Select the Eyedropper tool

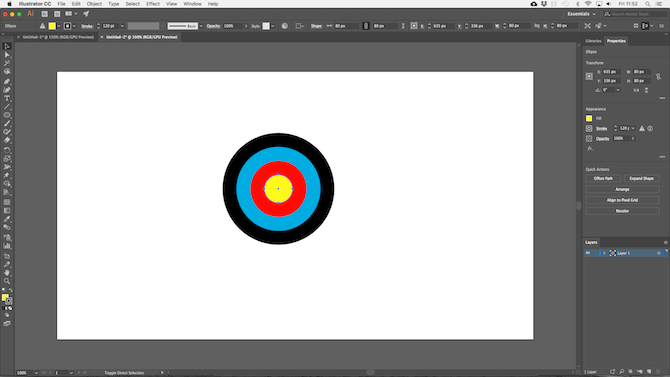[7, 219]
